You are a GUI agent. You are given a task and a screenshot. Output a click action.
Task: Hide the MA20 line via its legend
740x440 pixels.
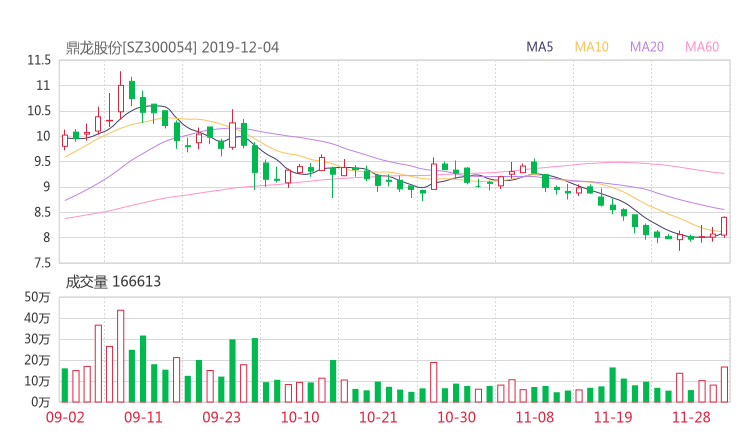[646, 47]
